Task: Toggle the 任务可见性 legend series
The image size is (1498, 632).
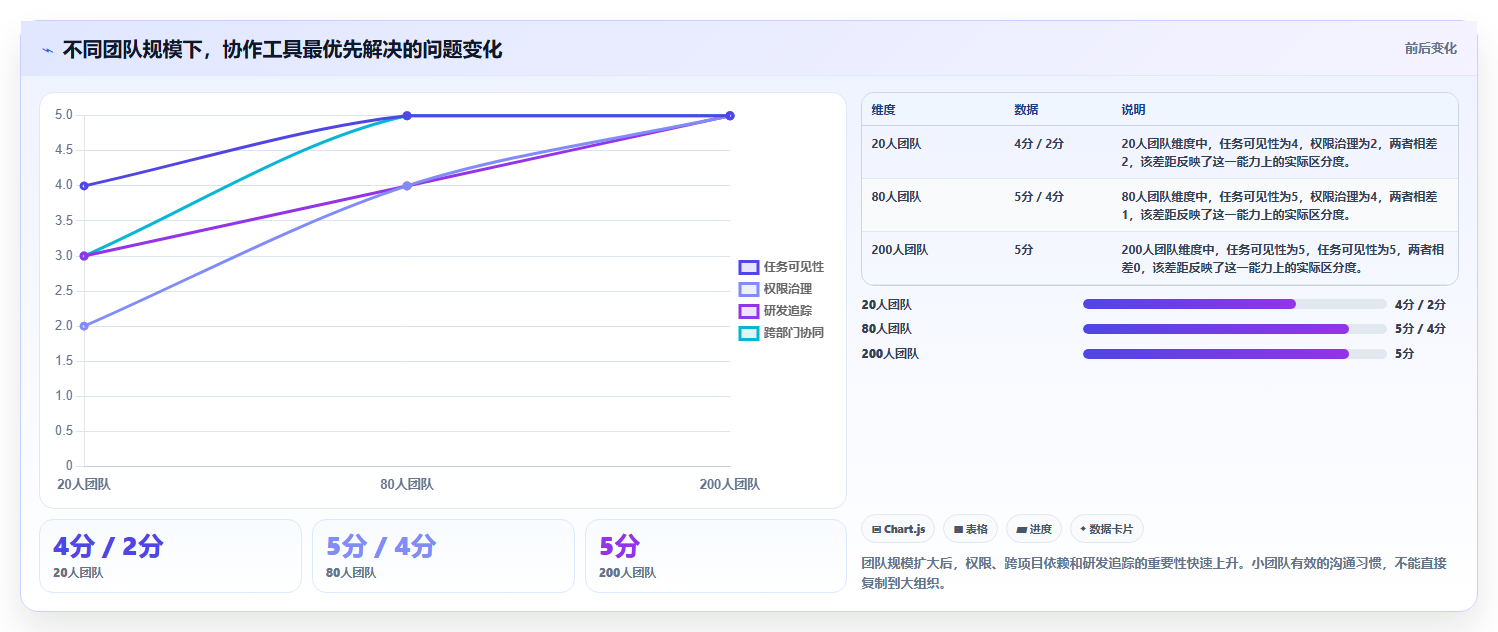Action: click(x=781, y=267)
